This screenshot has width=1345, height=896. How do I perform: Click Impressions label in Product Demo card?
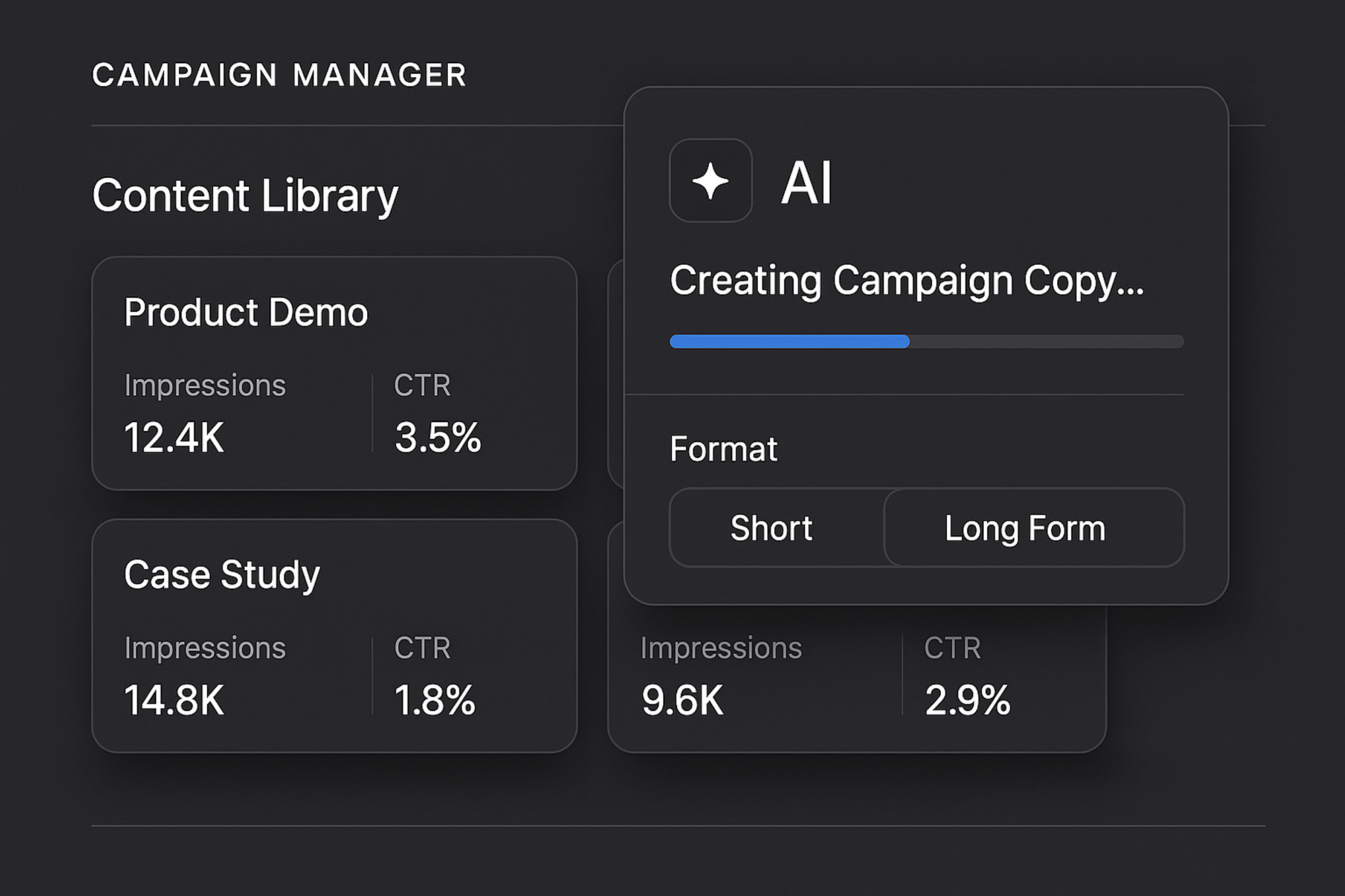205,386
